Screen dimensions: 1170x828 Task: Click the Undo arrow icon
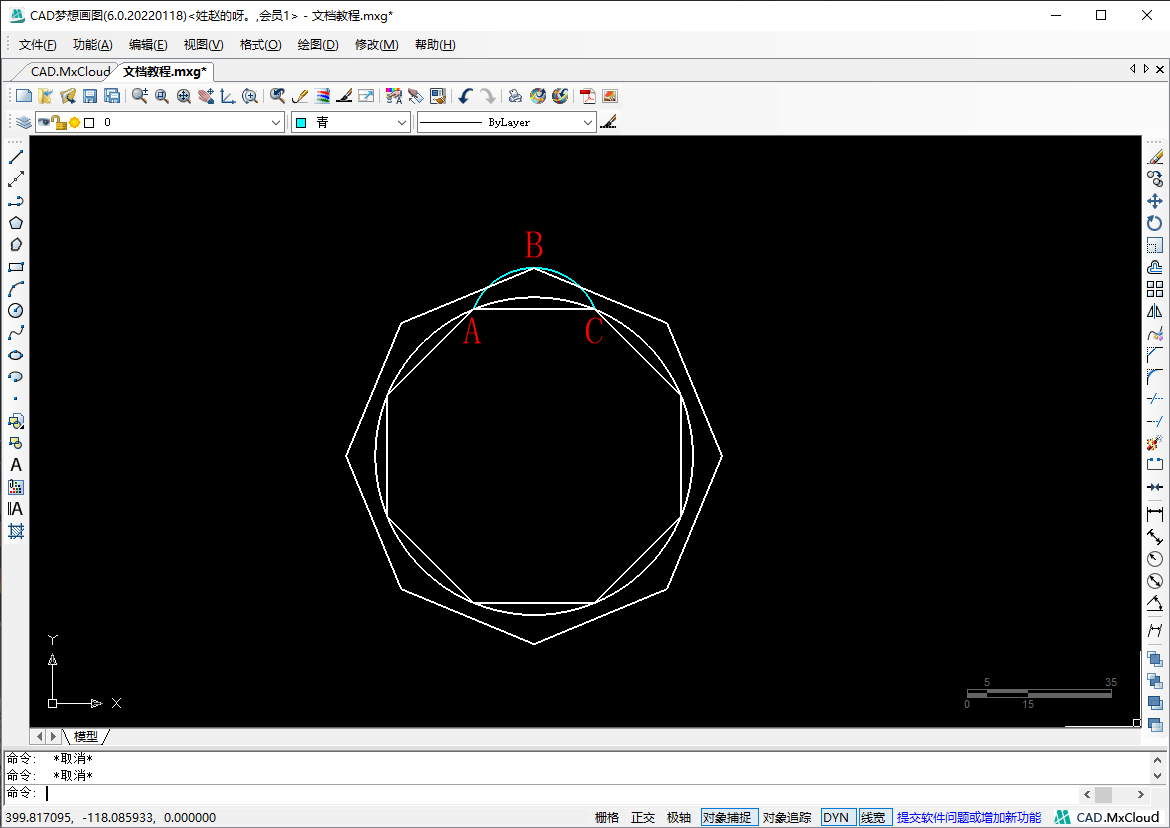(466, 96)
